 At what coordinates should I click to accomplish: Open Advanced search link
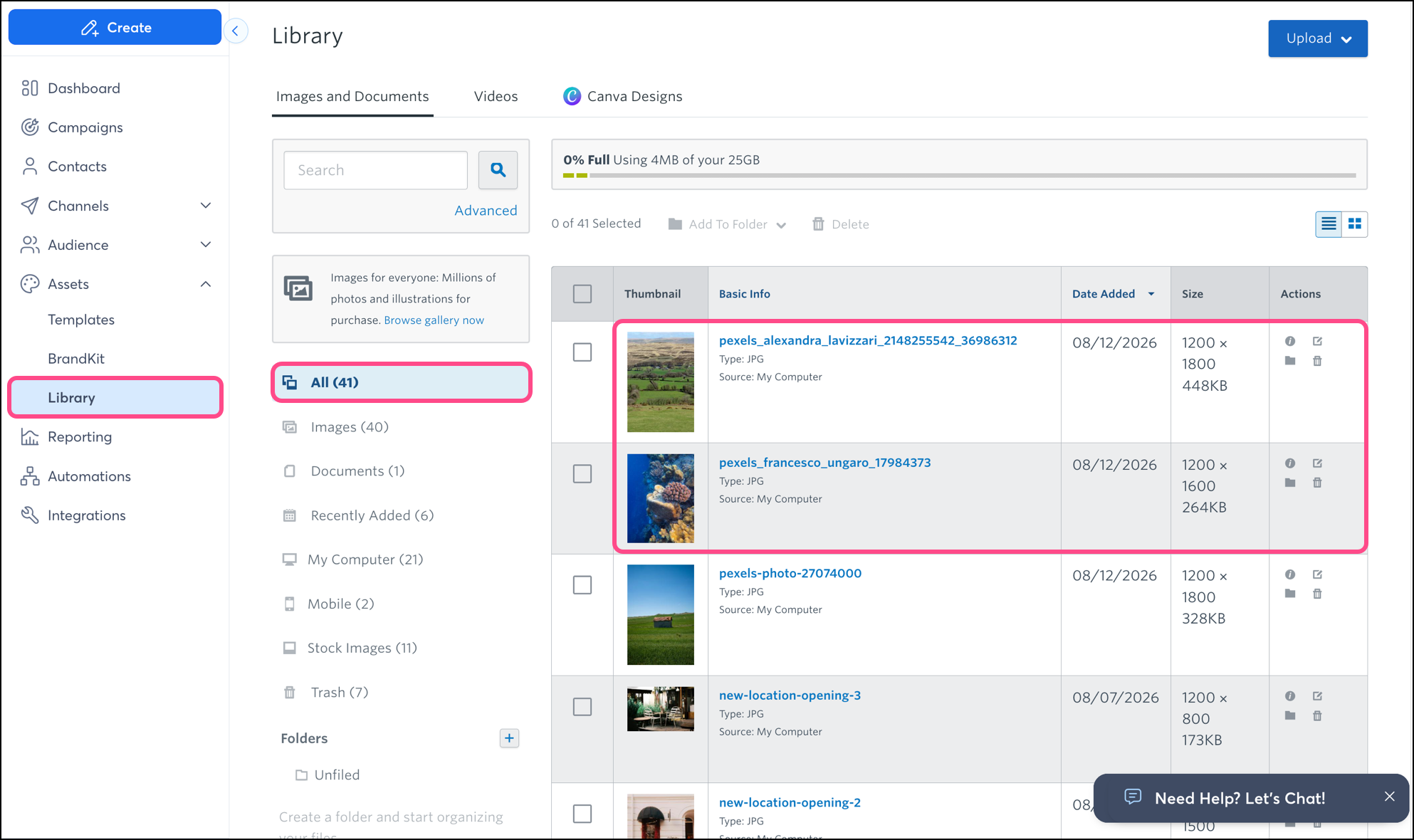pos(486,211)
